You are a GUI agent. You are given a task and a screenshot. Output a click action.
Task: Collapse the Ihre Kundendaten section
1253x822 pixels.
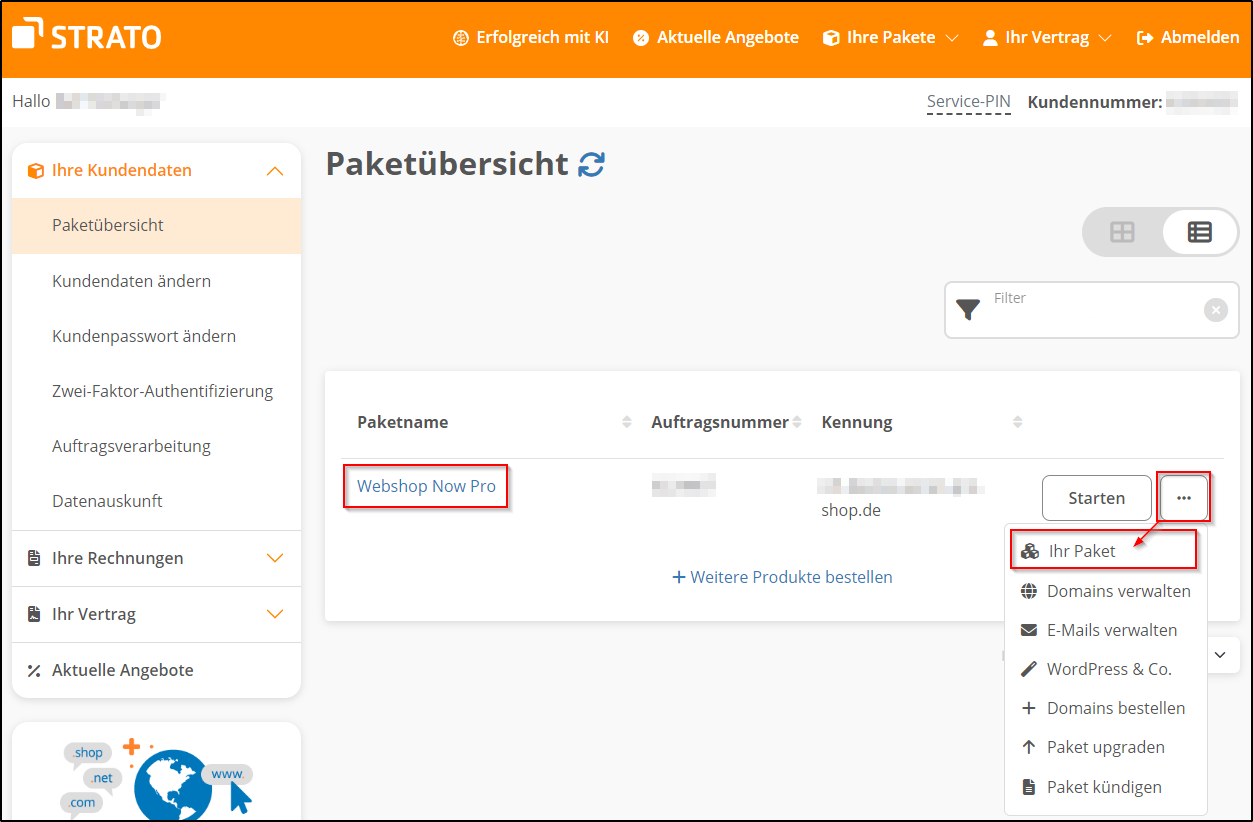pyautogui.click(x=275, y=170)
